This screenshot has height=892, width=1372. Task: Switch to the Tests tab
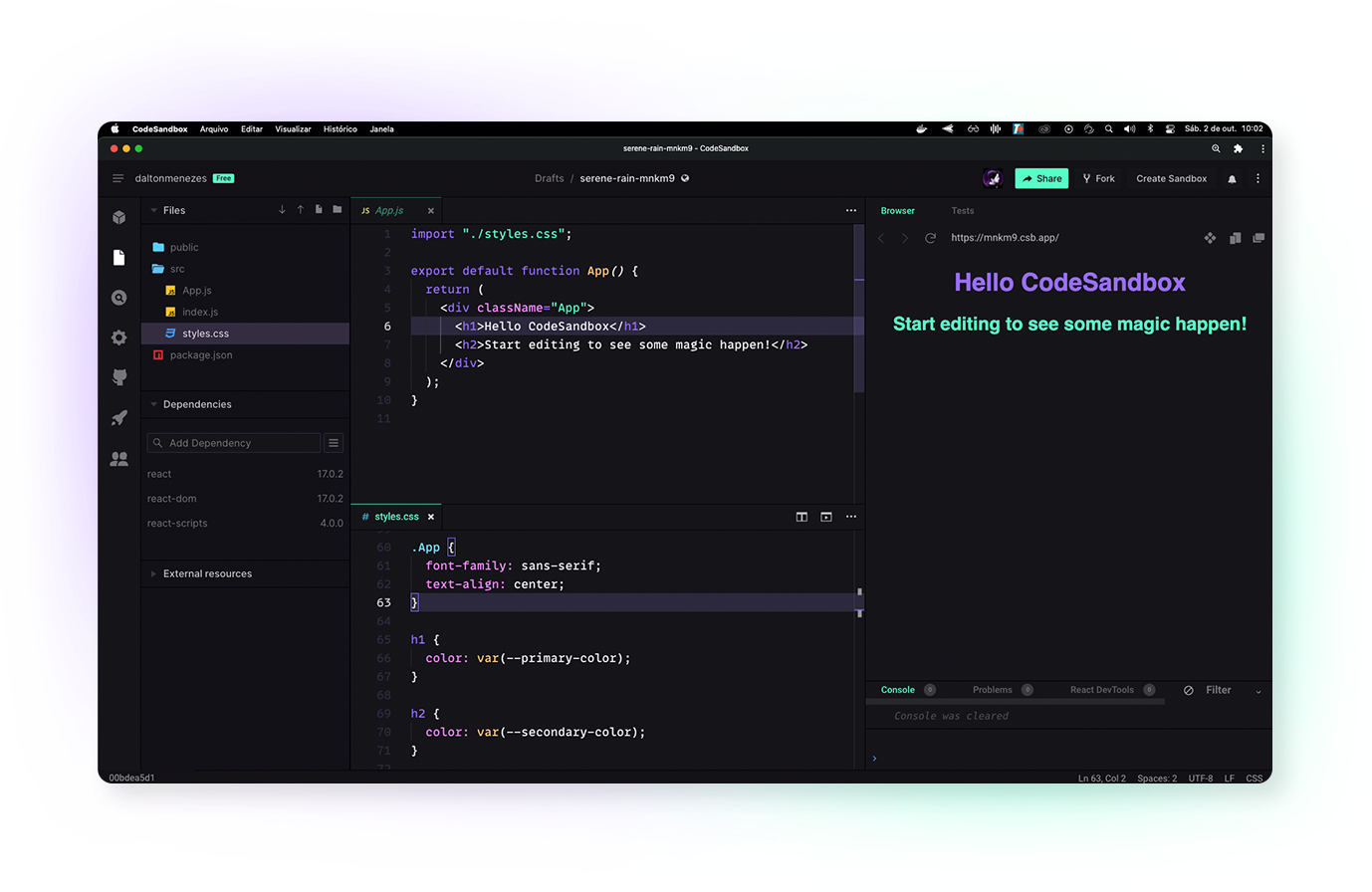click(963, 211)
